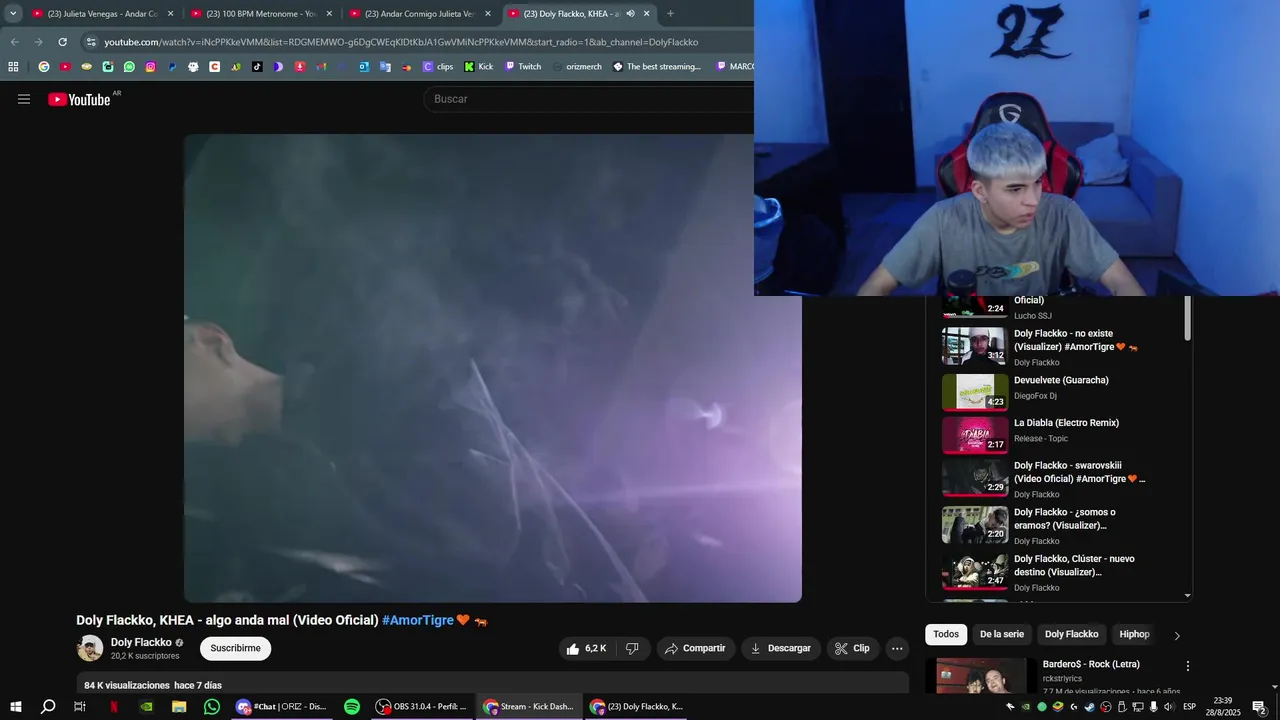This screenshot has height=720, width=1280.
Task: Like the video with the thumbs-up button
Action: [586, 648]
